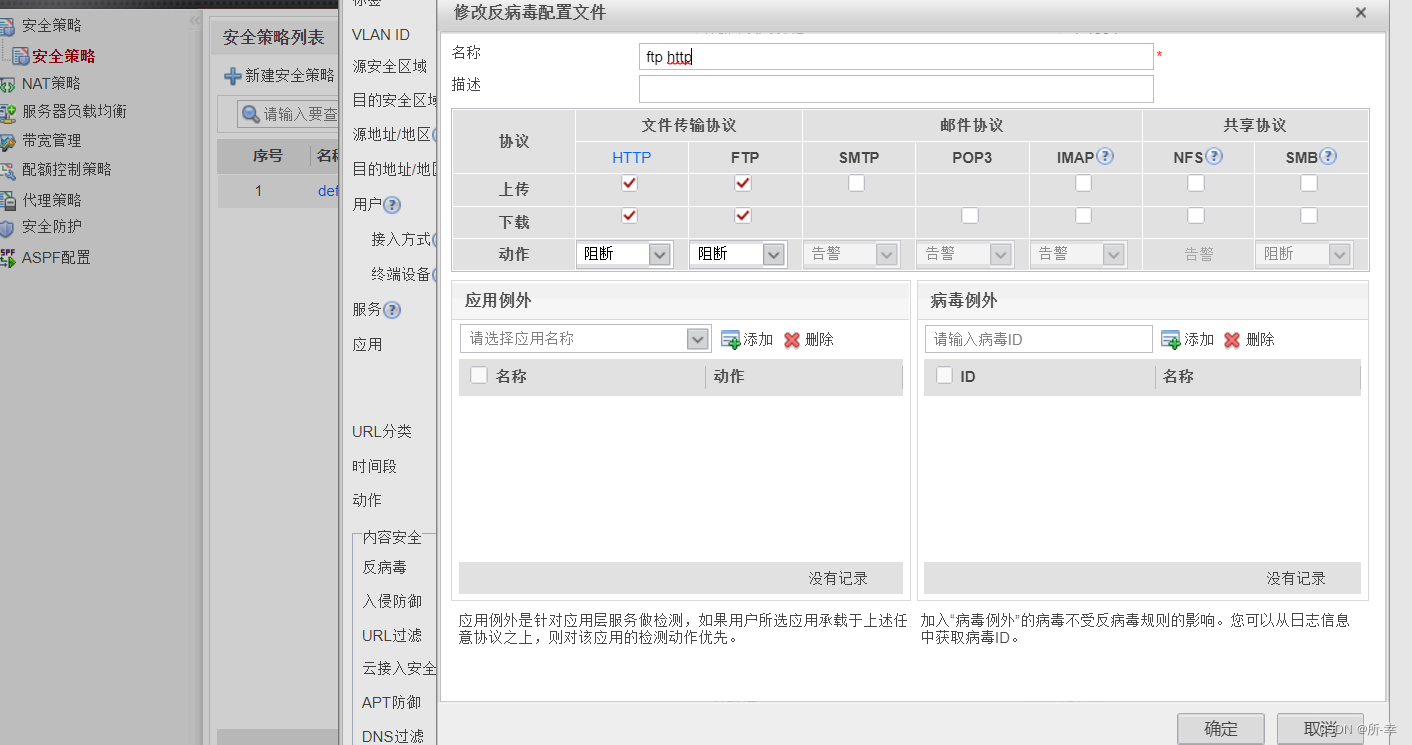The image size is (1412, 745).
Task: Click the HTTP protocol link
Action: 632,157
